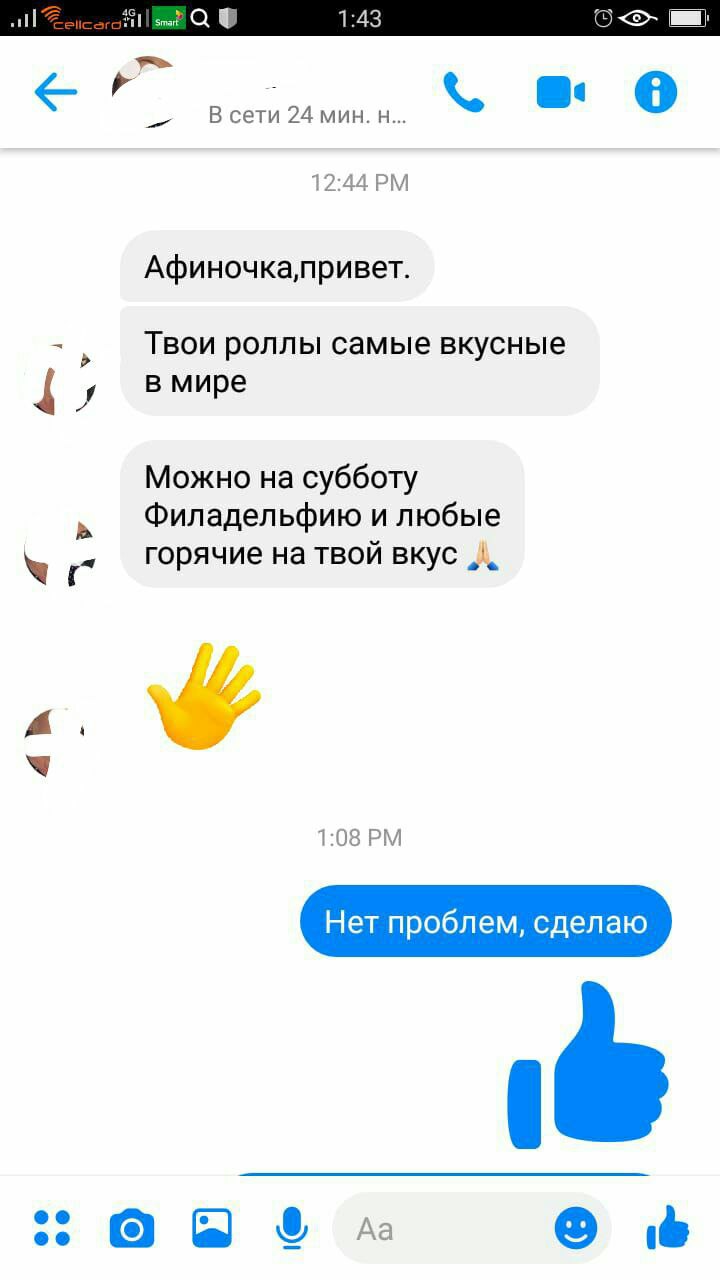Tap the large blue thumbs-up sticker
The width and height of the screenshot is (720, 1280).
589,1065
